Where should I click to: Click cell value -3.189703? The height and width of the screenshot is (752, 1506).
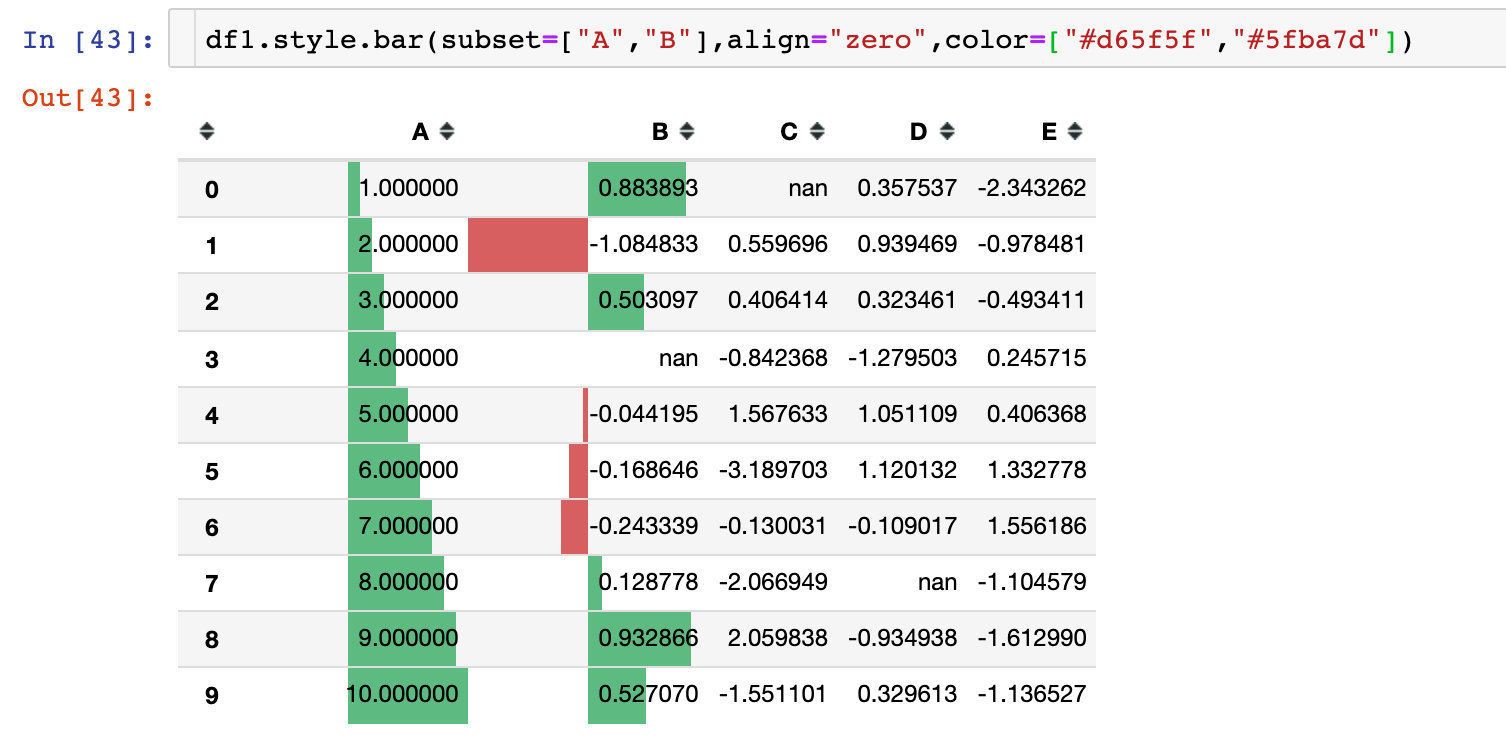point(774,470)
